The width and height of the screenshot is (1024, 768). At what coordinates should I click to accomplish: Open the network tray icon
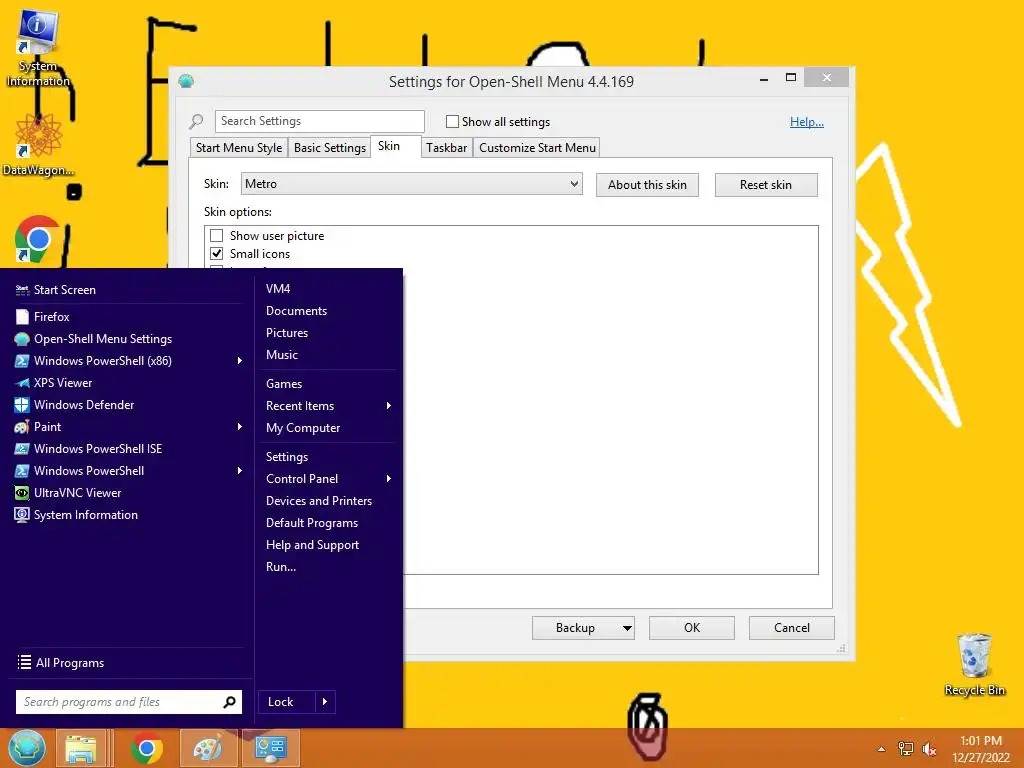(905, 749)
